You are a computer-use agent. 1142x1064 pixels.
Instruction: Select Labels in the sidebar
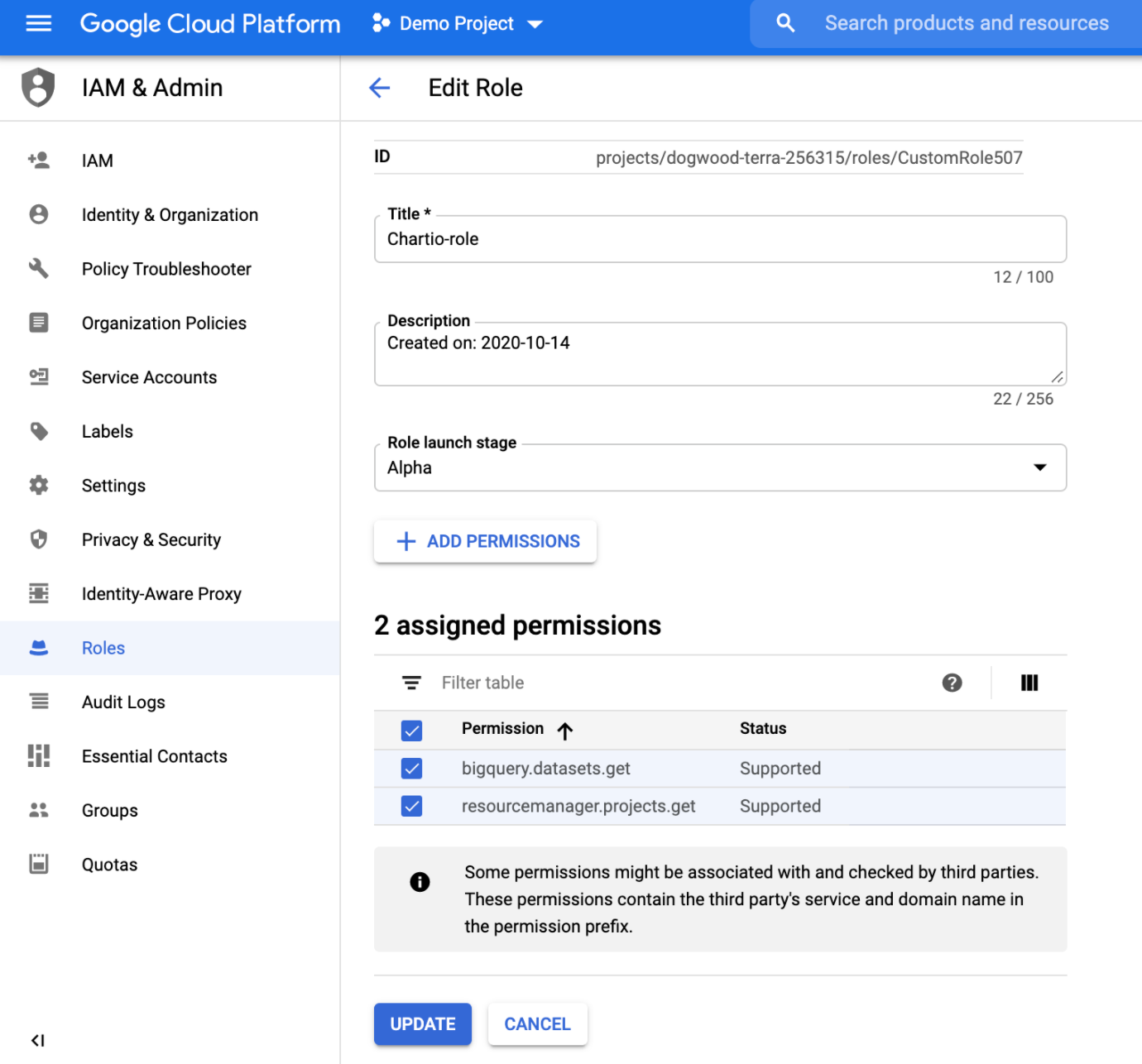[x=170, y=431]
